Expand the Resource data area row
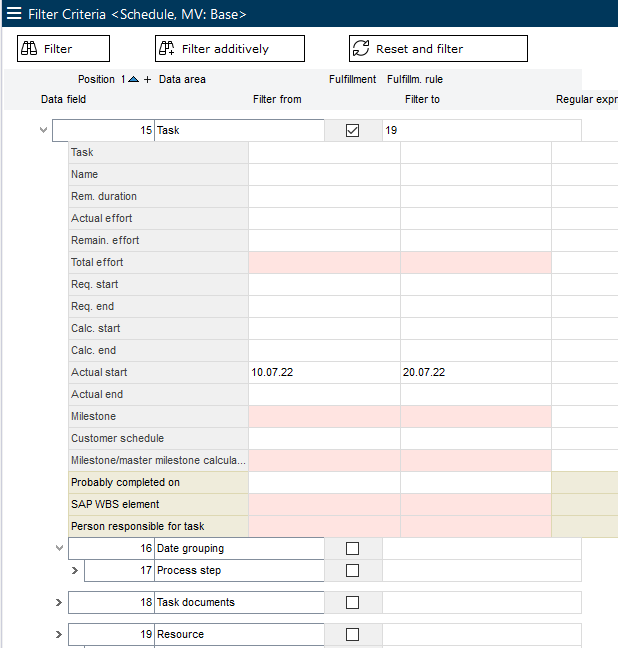The image size is (618, 648). [59, 634]
